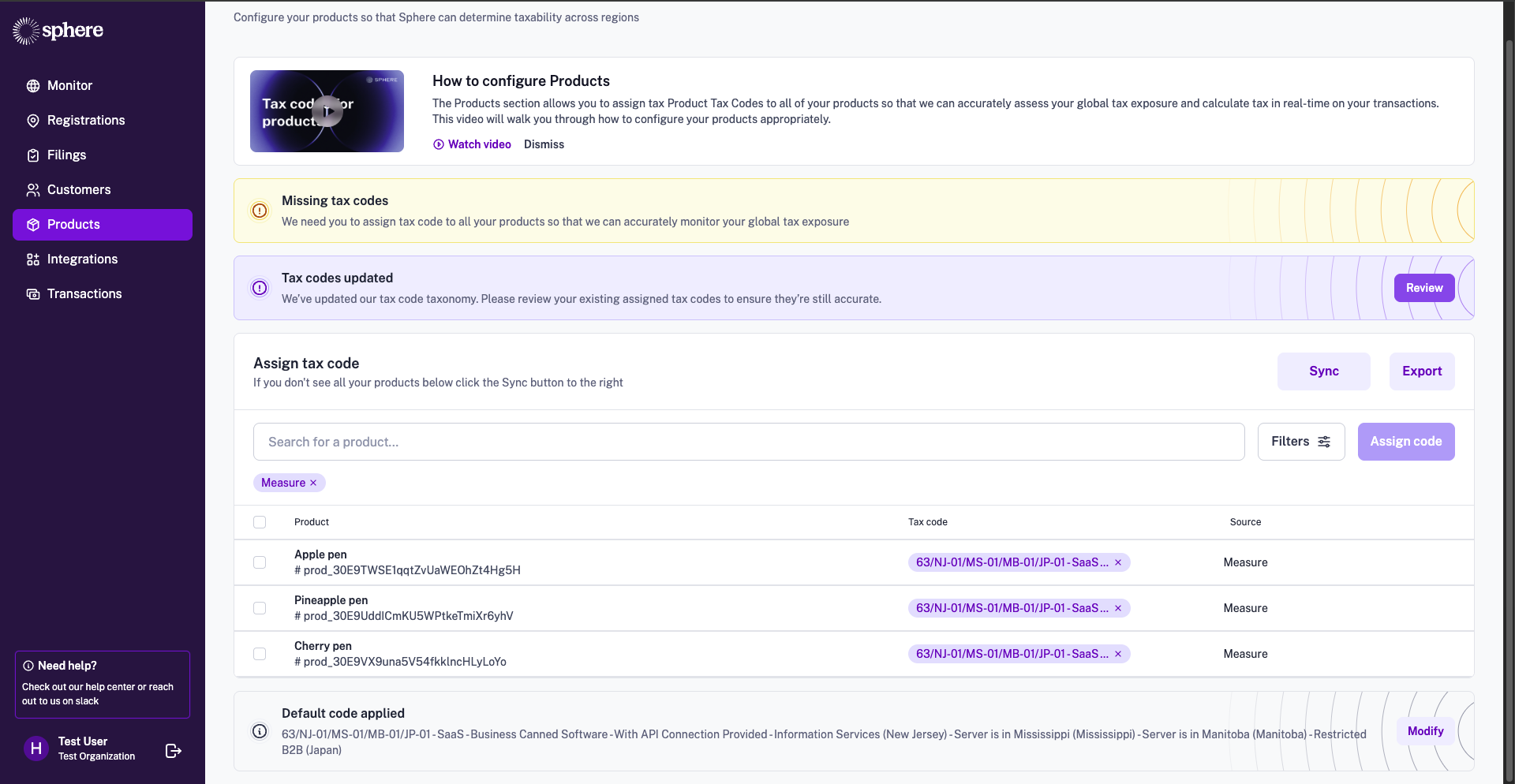Remove the Measure filter chip
The image size is (1515, 784).
[313, 483]
